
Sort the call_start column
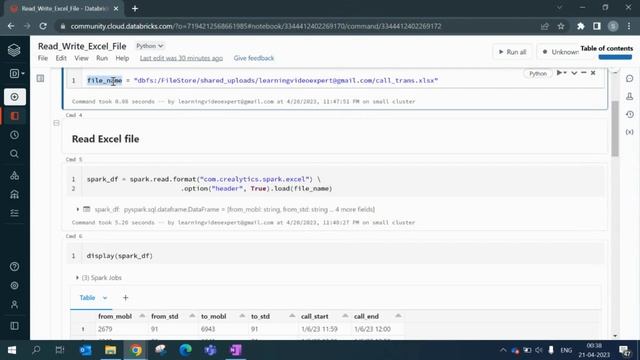click(345, 316)
